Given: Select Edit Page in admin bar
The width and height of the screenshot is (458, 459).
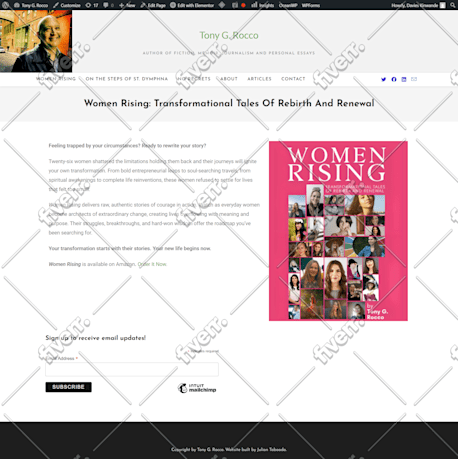Looking at the screenshot, I should (x=153, y=5).
